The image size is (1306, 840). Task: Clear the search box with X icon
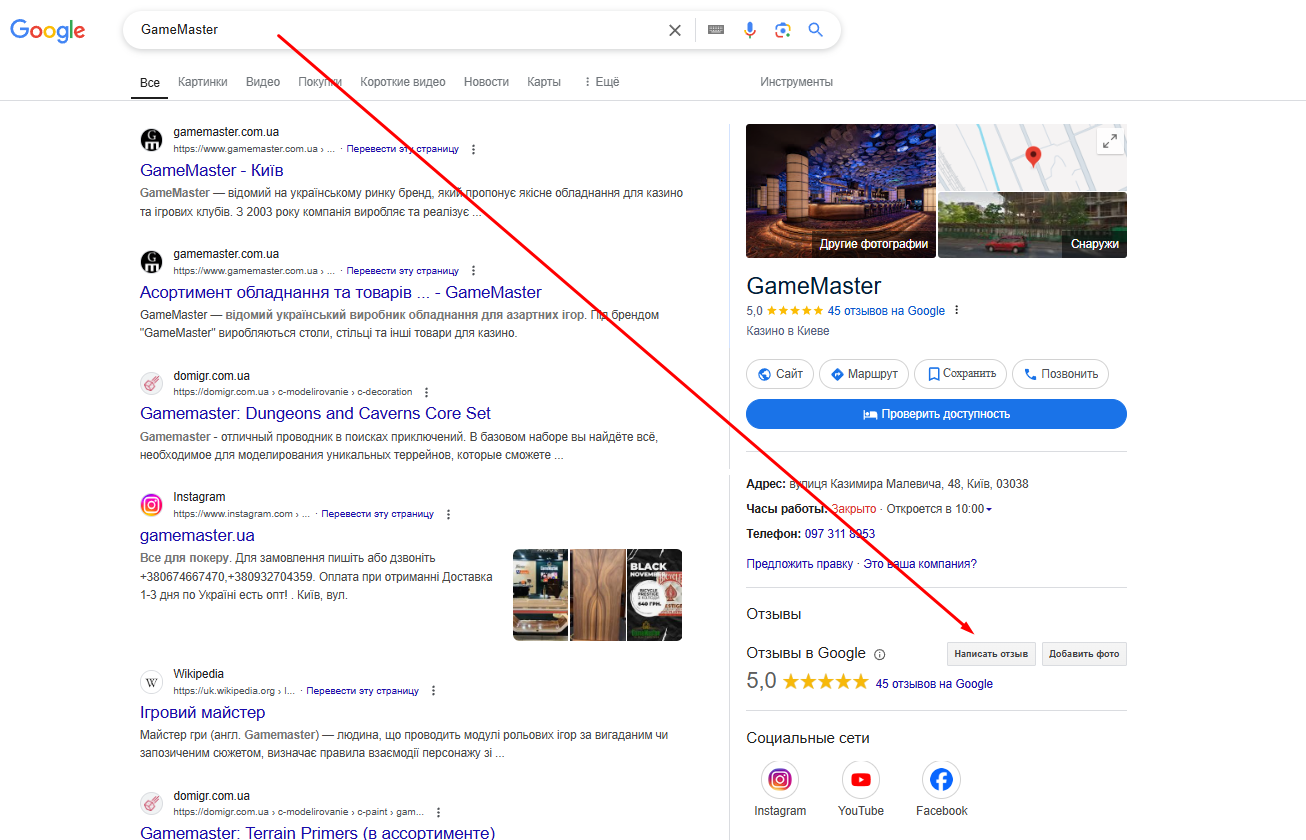pos(675,30)
